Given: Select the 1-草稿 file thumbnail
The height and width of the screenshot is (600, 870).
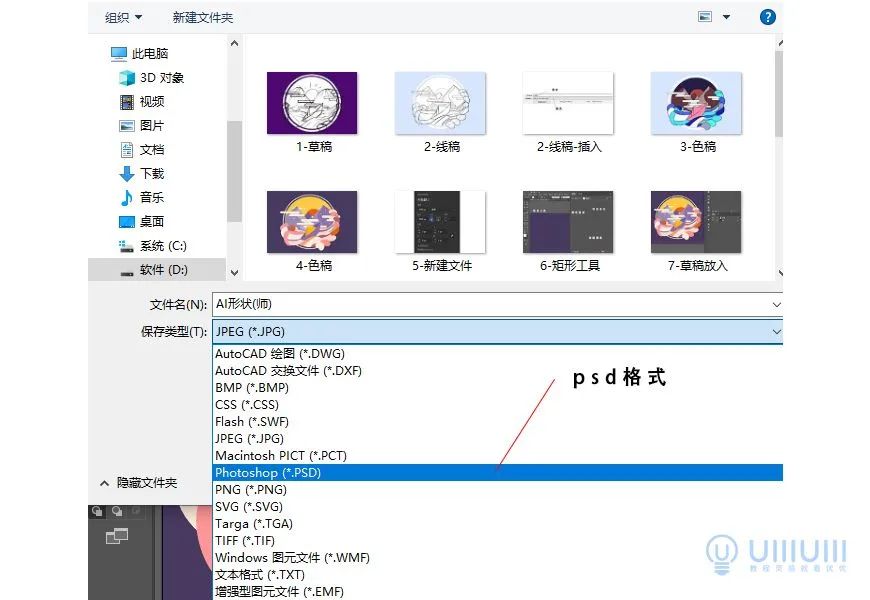Looking at the screenshot, I should pyautogui.click(x=313, y=102).
